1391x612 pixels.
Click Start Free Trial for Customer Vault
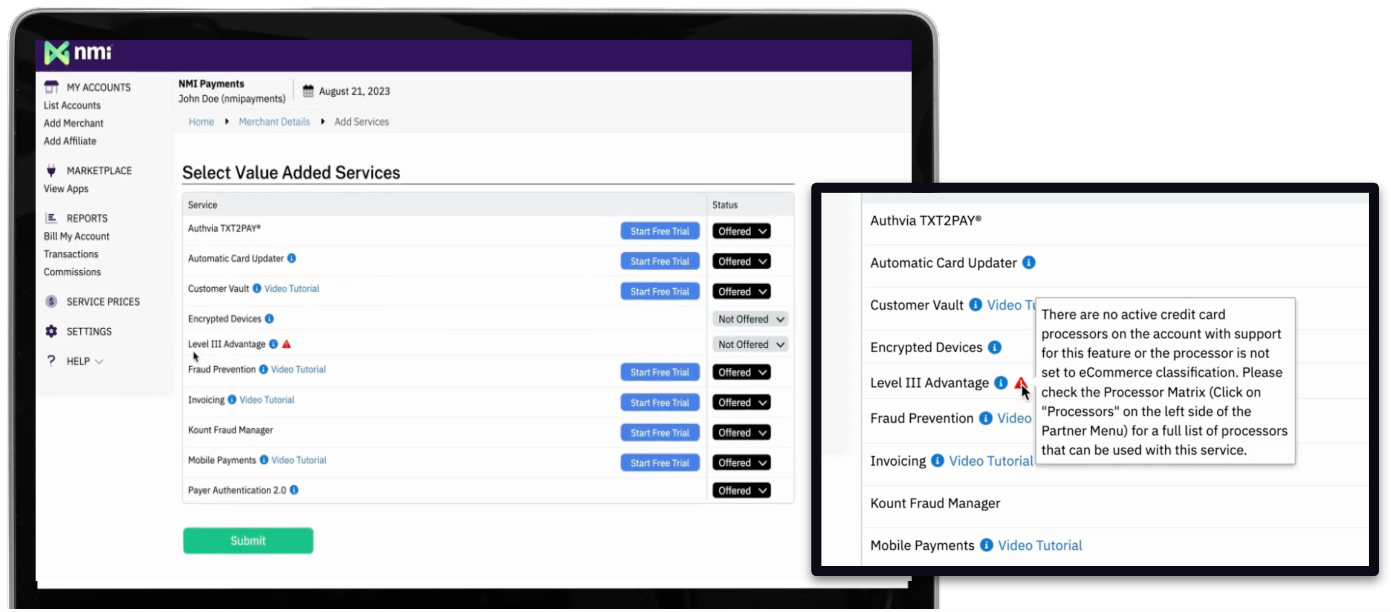pos(660,291)
